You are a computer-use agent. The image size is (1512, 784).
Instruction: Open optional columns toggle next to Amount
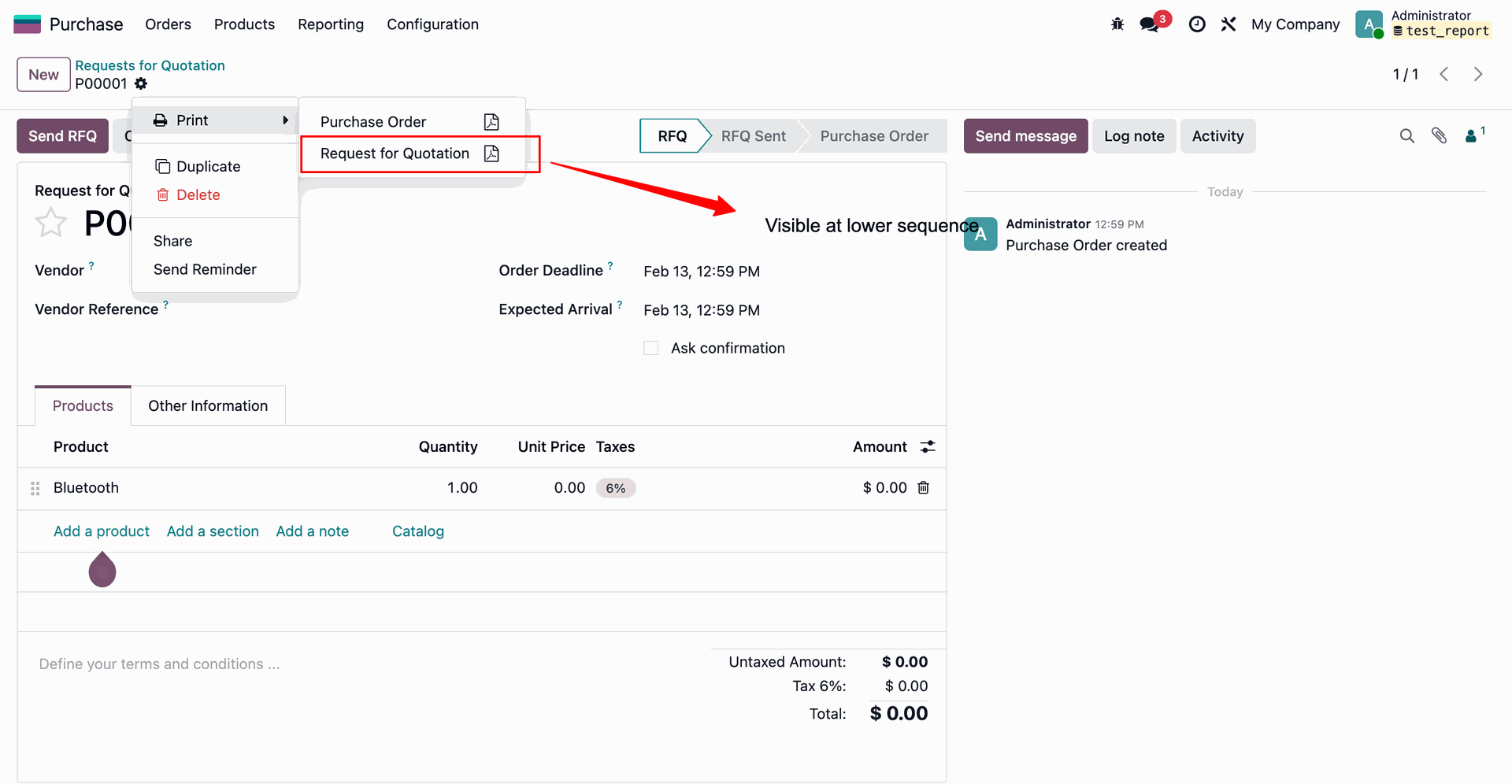[x=928, y=447]
